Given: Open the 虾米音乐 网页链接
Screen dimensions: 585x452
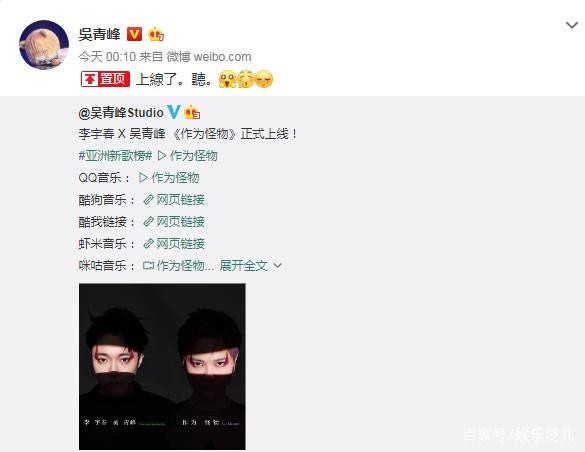Looking at the screenshot, I should [174, 244].
